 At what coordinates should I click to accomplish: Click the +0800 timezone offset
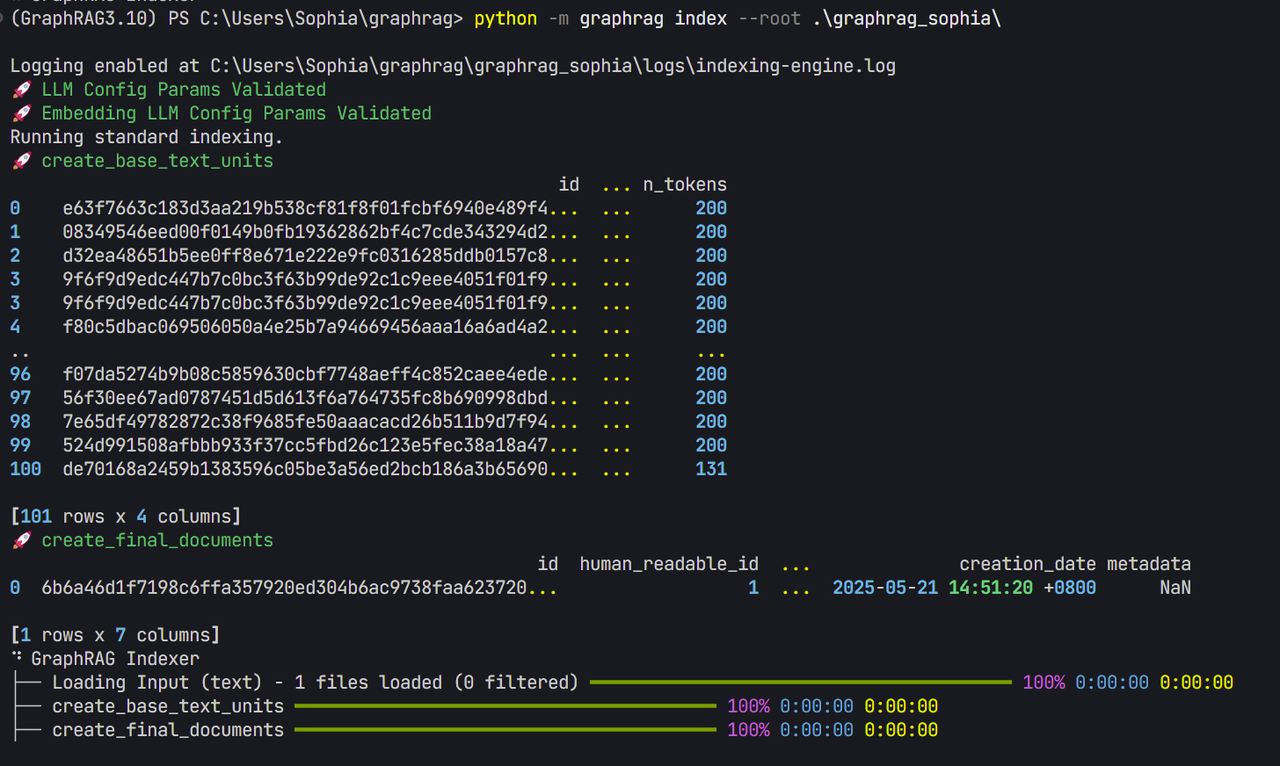(1069, 588)
